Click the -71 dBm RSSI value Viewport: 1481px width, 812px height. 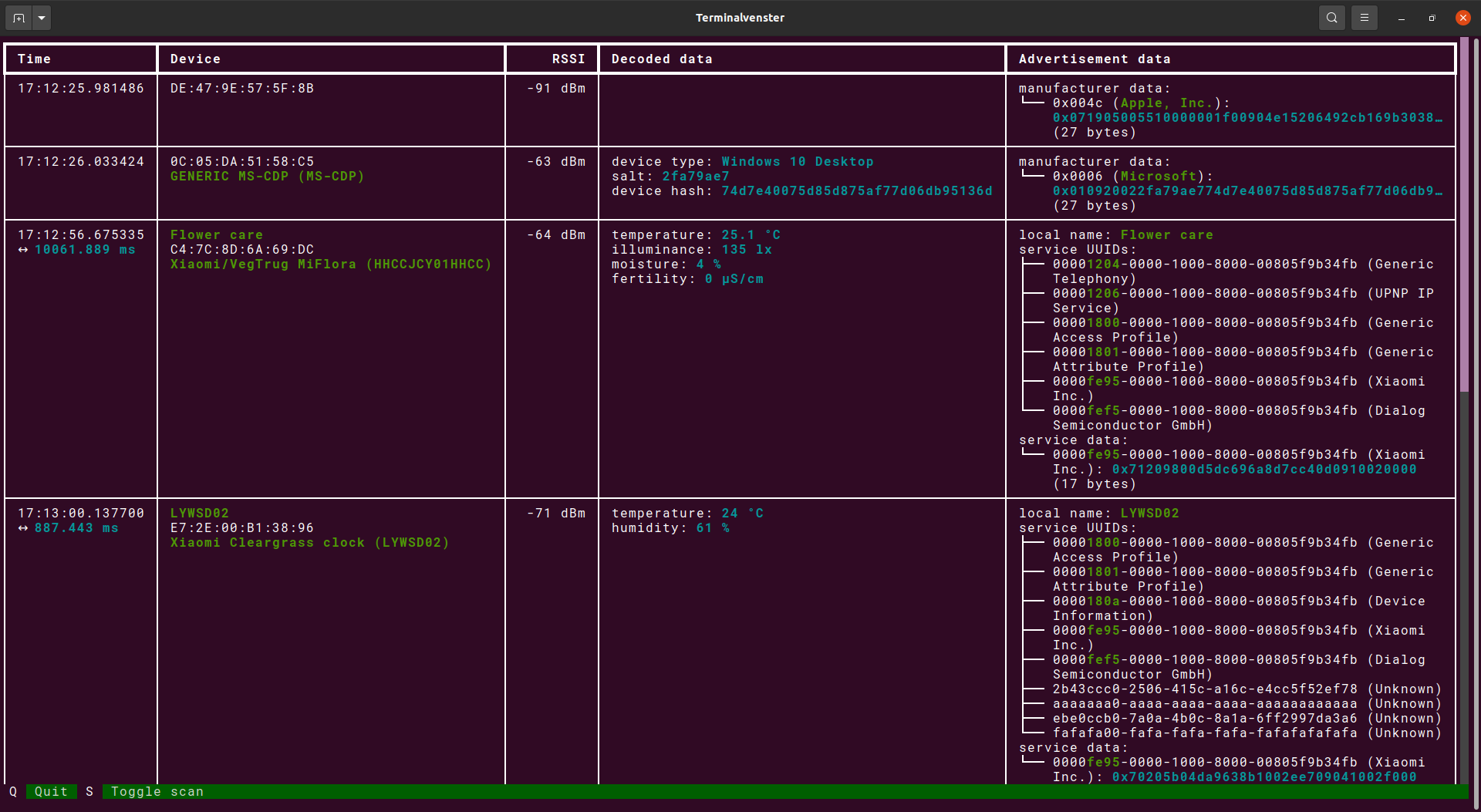(x=556, y=514)
